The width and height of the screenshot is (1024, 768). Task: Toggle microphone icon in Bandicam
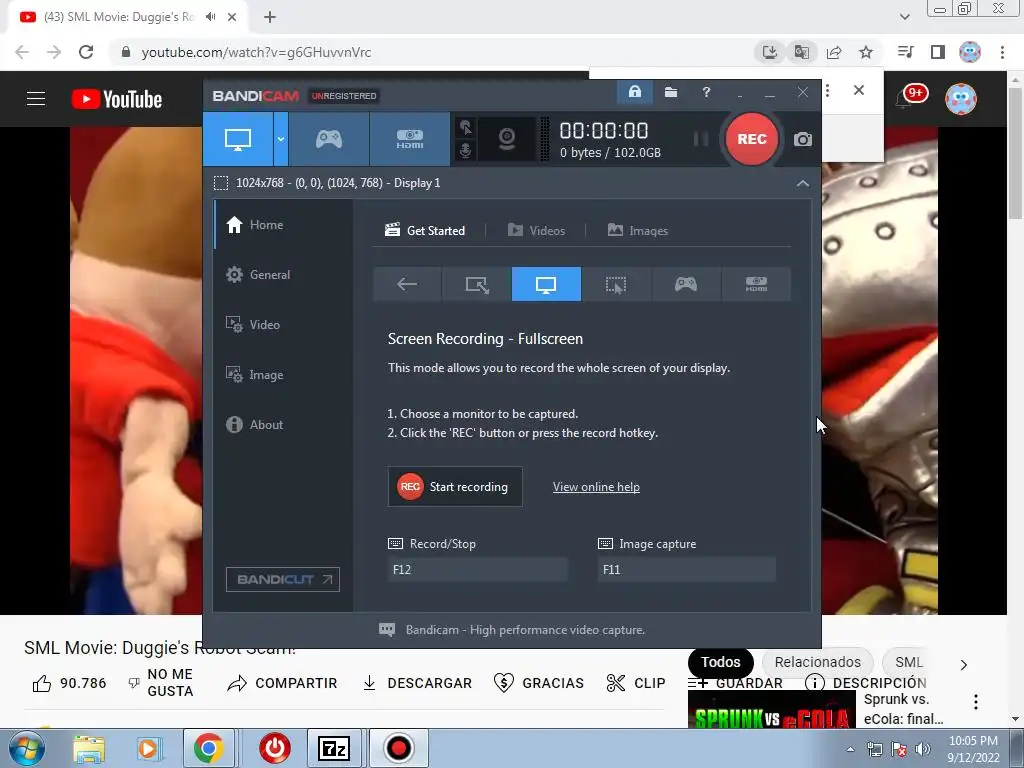pyautogui.click(x=465, y=150)
